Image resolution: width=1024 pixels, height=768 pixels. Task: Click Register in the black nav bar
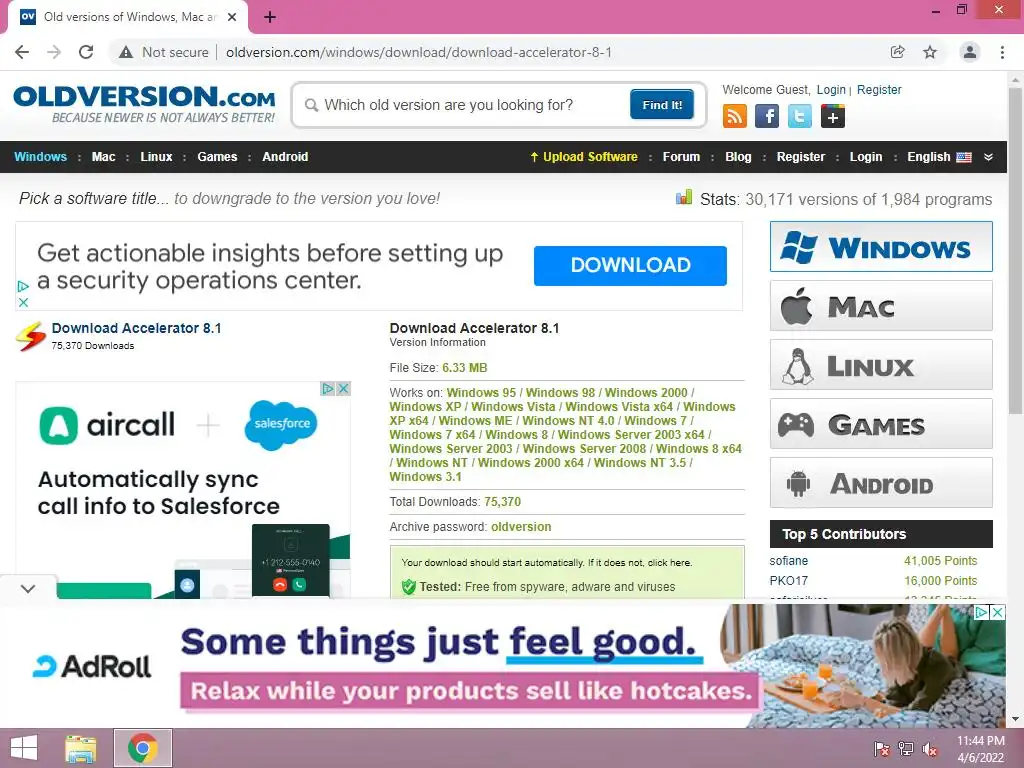[x=801, y=157]
